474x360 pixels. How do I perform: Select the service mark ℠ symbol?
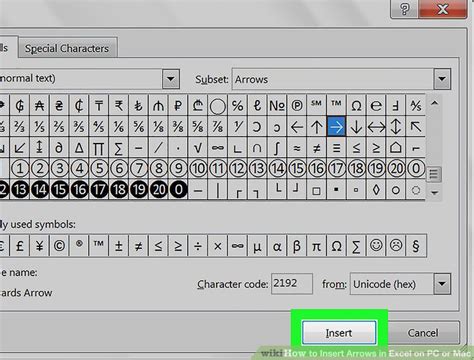pos(317,106)
